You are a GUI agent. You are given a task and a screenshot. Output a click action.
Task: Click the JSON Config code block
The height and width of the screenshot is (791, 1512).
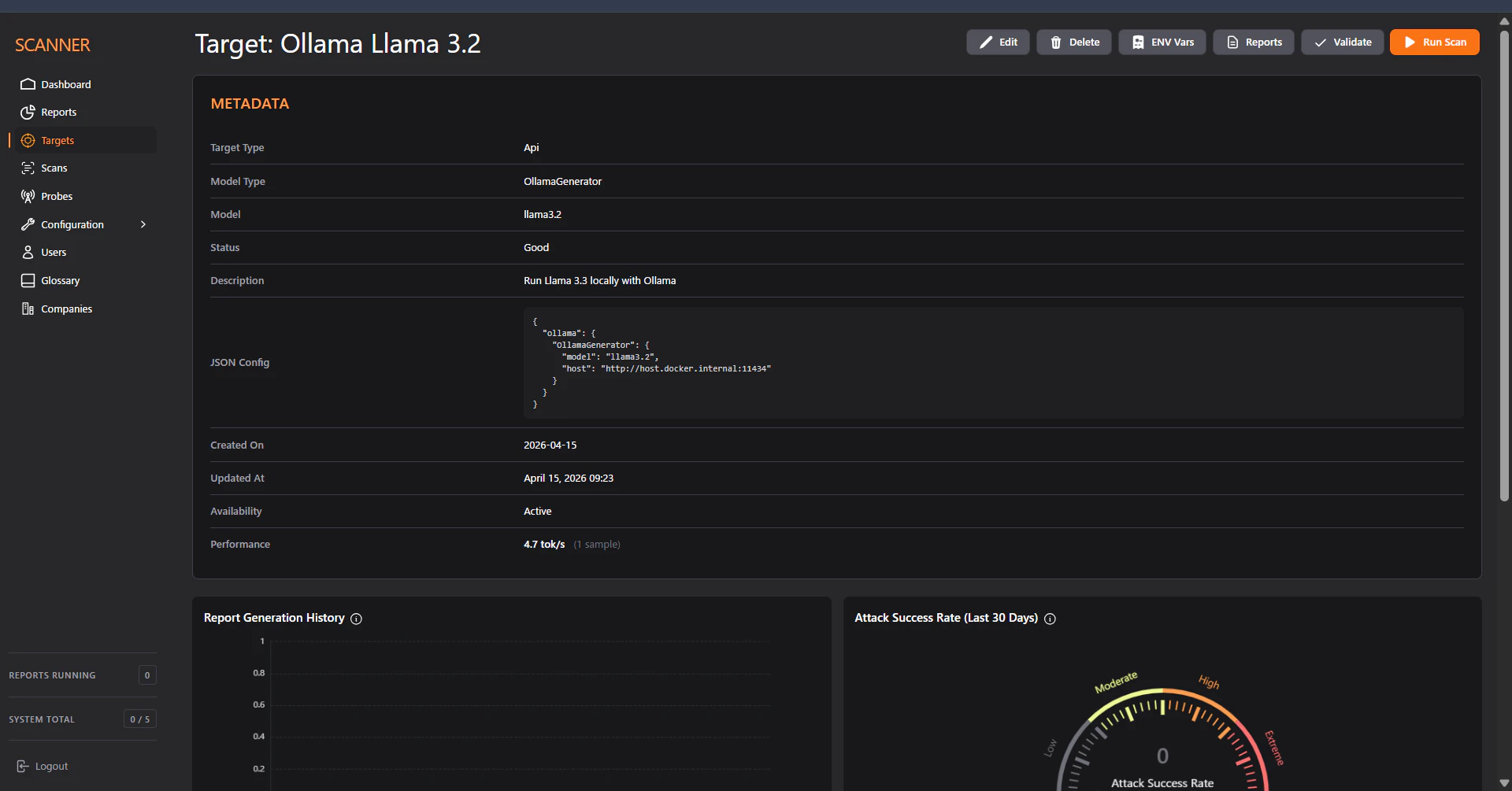click(993, 363)
